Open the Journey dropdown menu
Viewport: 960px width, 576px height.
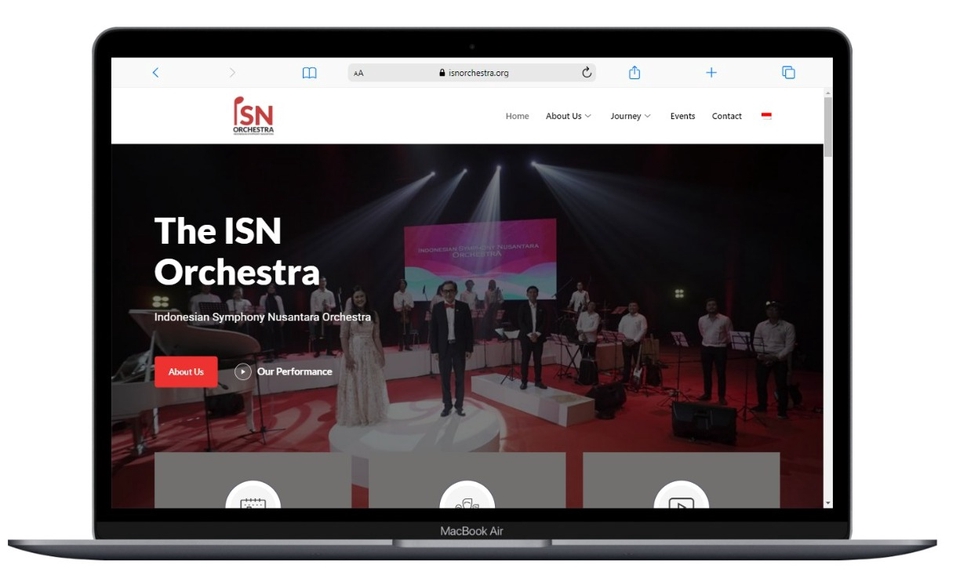pyautogui.click(x=629, y=116)
